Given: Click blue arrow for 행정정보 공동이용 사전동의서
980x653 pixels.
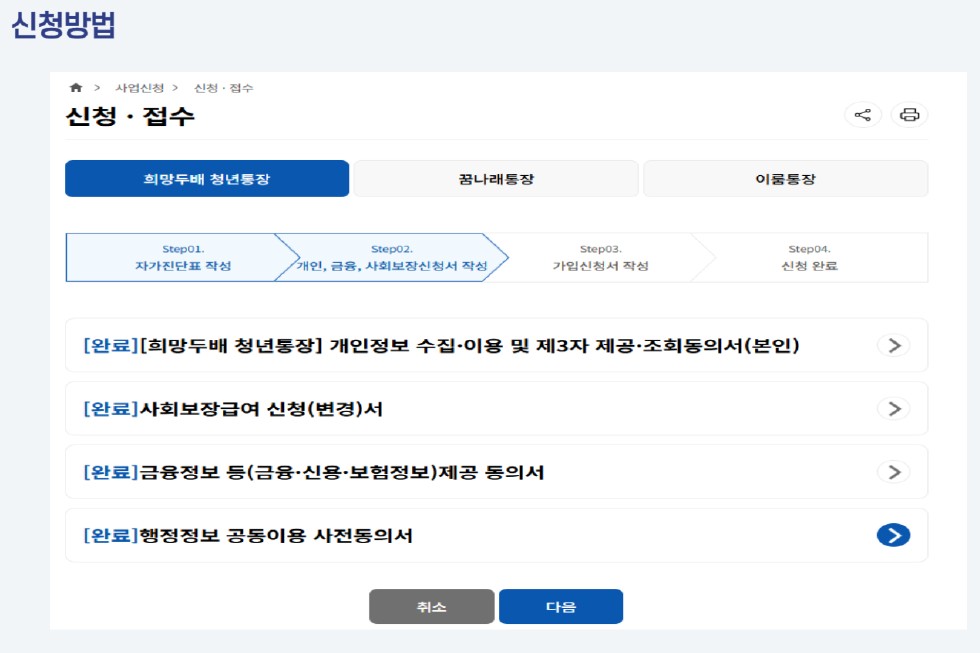Looking at the screenshot, I should pyautogui.click(x=894, y=536).
